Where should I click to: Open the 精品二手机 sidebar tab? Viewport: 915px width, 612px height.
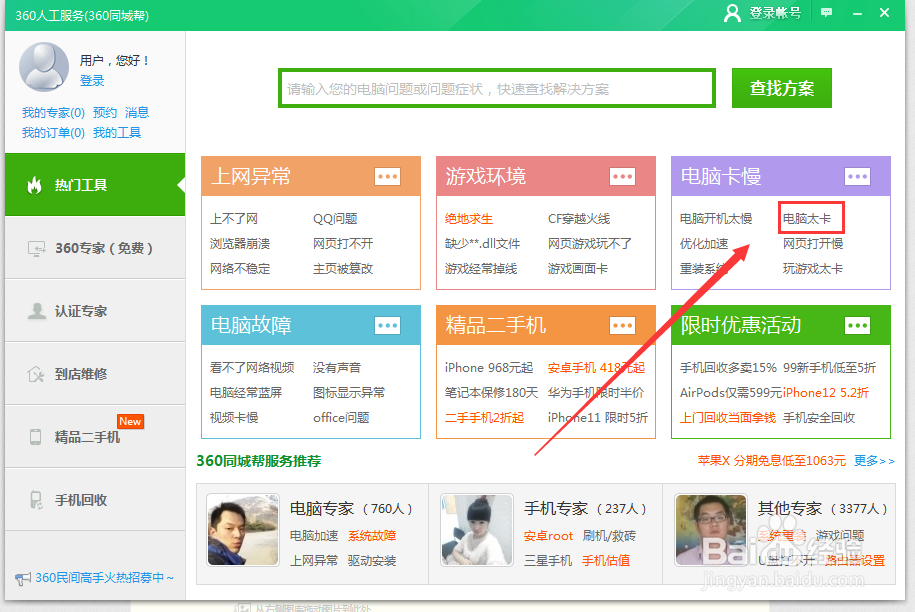(x=95, y=437)
